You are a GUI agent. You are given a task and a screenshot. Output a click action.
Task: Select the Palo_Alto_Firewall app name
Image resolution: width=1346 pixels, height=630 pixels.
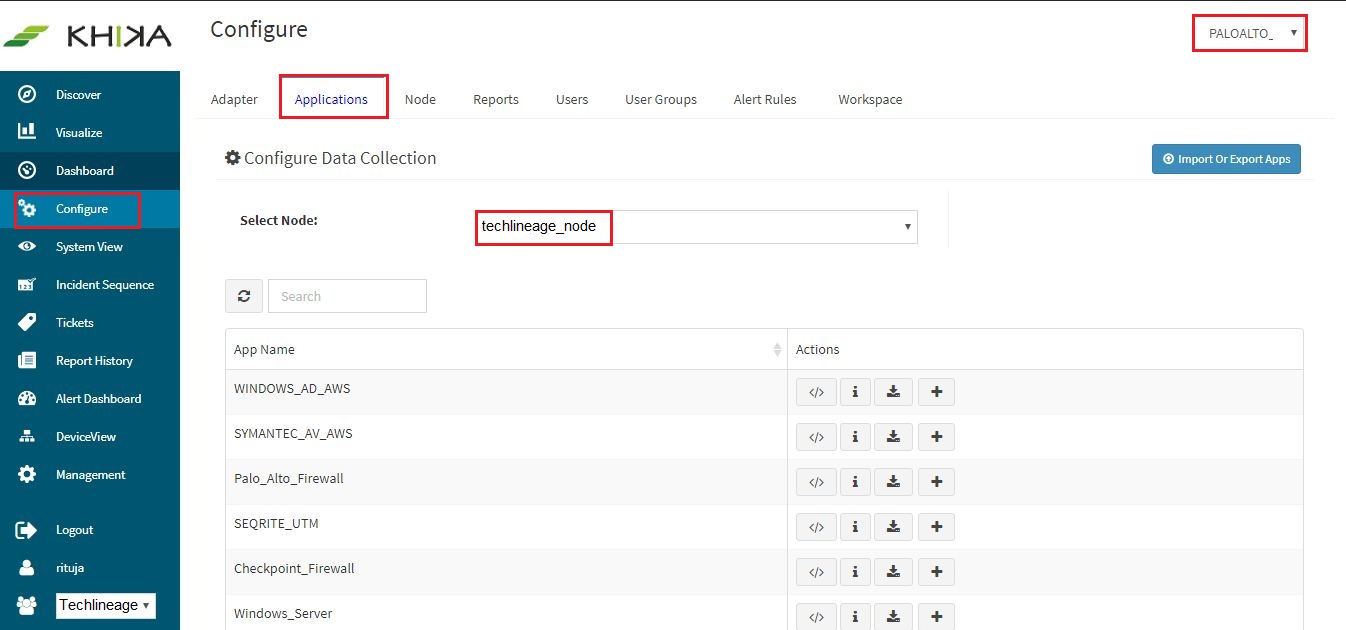pos(289,479)
